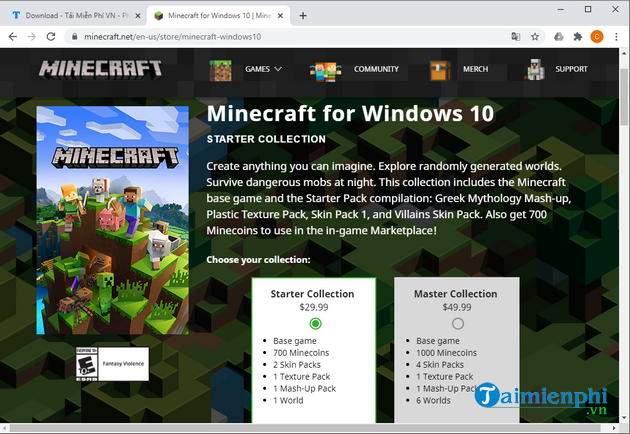
Task: Click the 700 Minecoins list item
Action: coord(301,353)
